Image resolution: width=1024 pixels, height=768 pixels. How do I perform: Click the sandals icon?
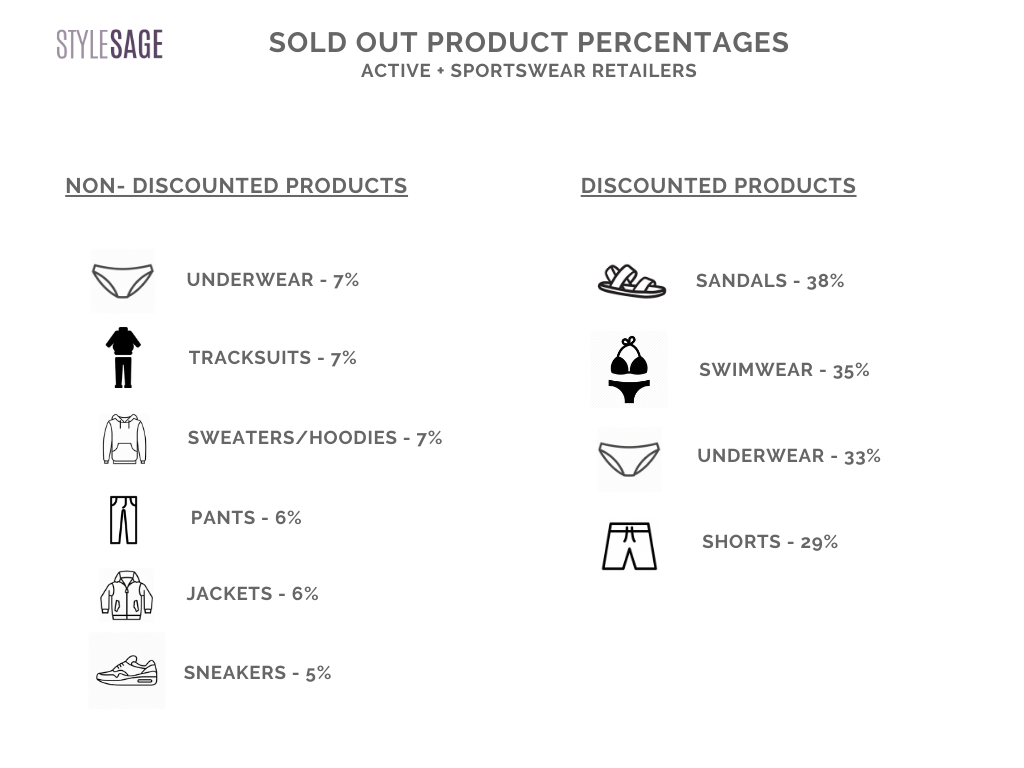[x=632, y=281]
